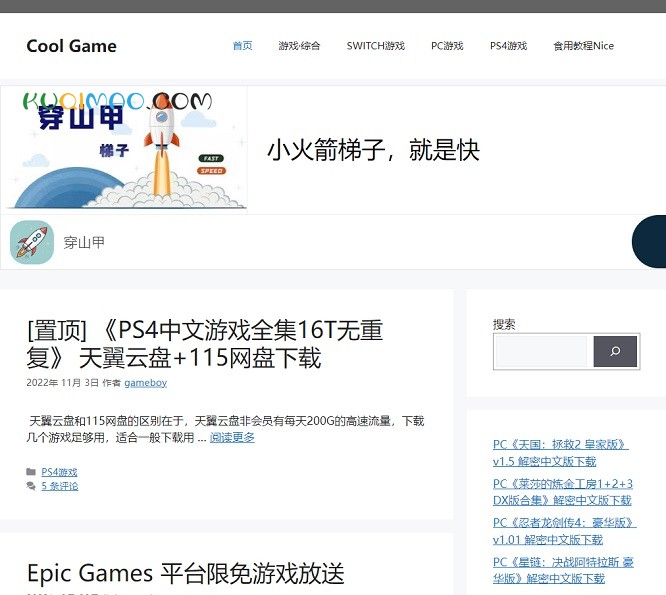The image size is (666, 595).
Task: Open PC《星链：决战阿特拉斯 豪华版》 link
Action: [x=563, y=570]
